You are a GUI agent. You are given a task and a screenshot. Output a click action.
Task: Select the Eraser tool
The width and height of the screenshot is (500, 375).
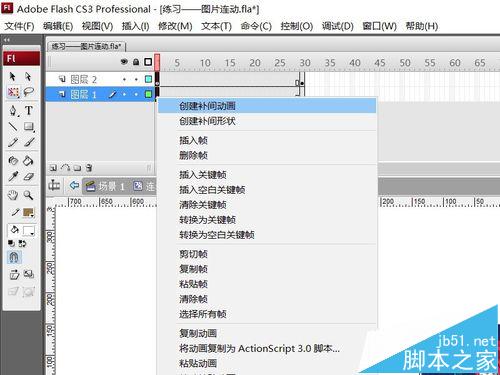pos(29,176)
